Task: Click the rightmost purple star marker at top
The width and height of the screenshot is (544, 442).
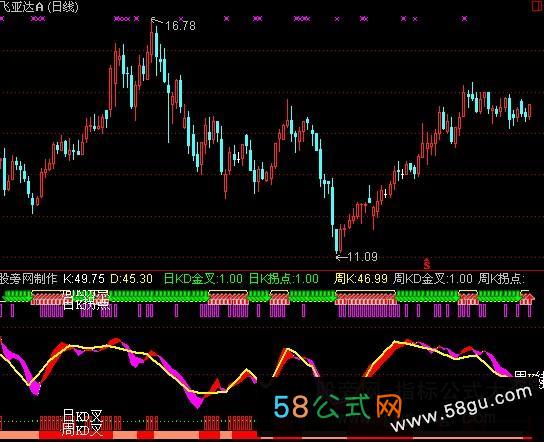Action: coord(464,18)
